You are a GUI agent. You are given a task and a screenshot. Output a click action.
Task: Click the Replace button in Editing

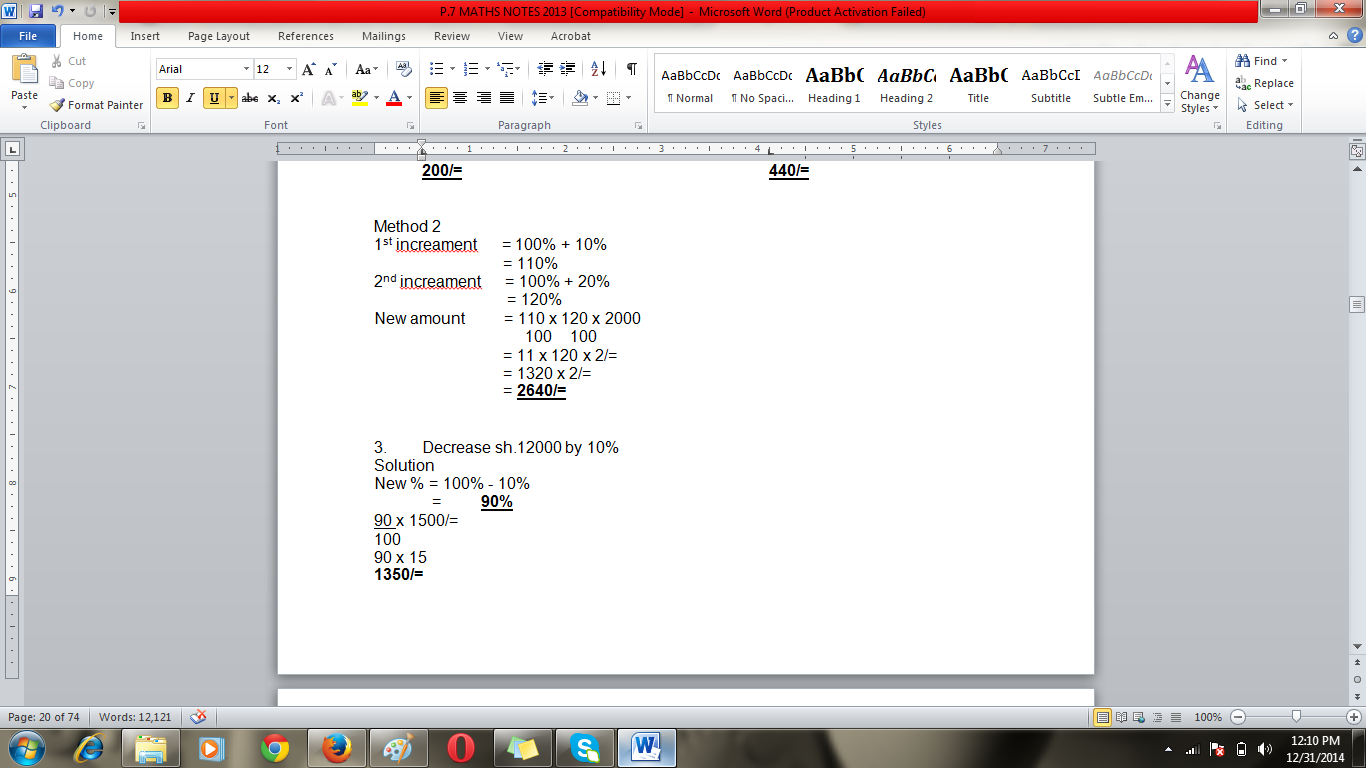(1265, 83)
